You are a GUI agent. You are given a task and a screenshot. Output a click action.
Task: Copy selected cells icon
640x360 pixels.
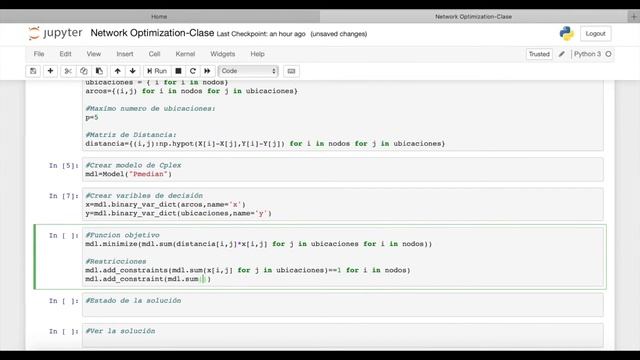(x=84, y=71)
